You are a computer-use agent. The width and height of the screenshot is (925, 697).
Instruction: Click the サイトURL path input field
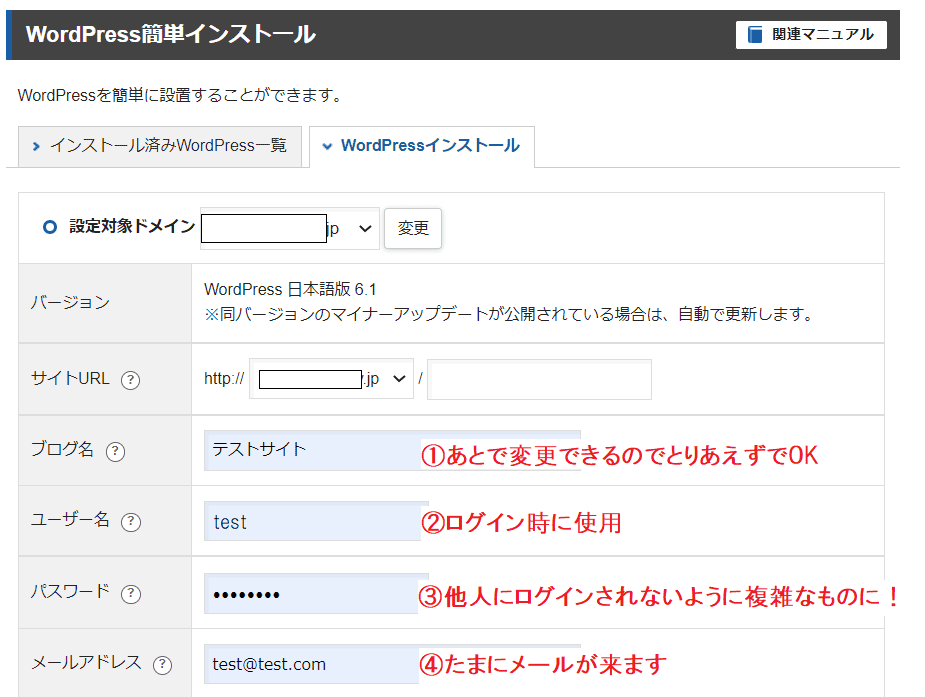539,379
